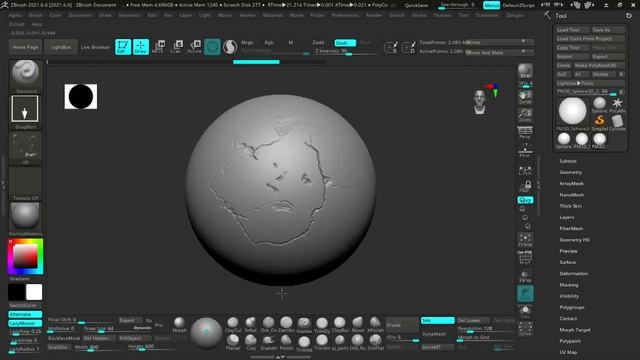Click the Frame mesh icon
Image resolution: width=640 pixels, height=360 pixels.
pos(525,240)
